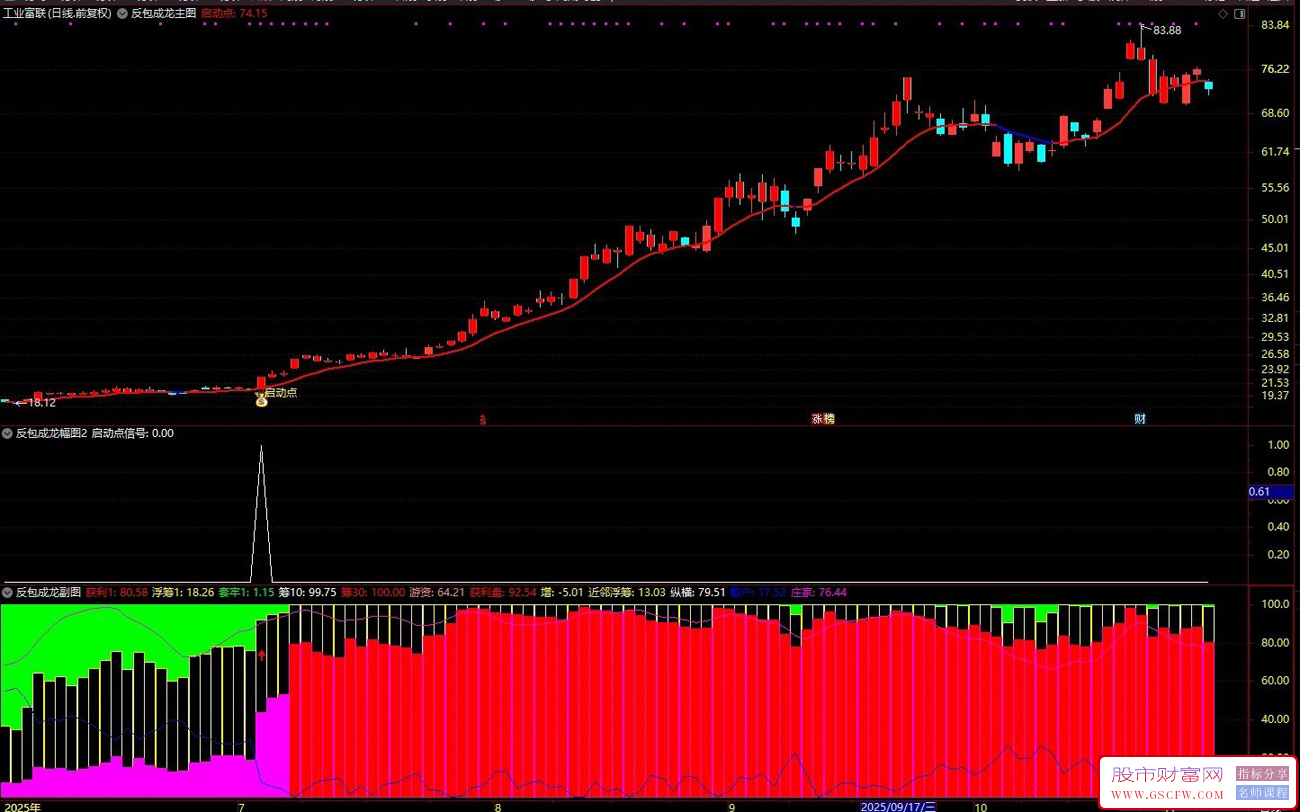Click the 增: -5.01 readout
The width and height of the screenshot is (1300, 812).
562,593
